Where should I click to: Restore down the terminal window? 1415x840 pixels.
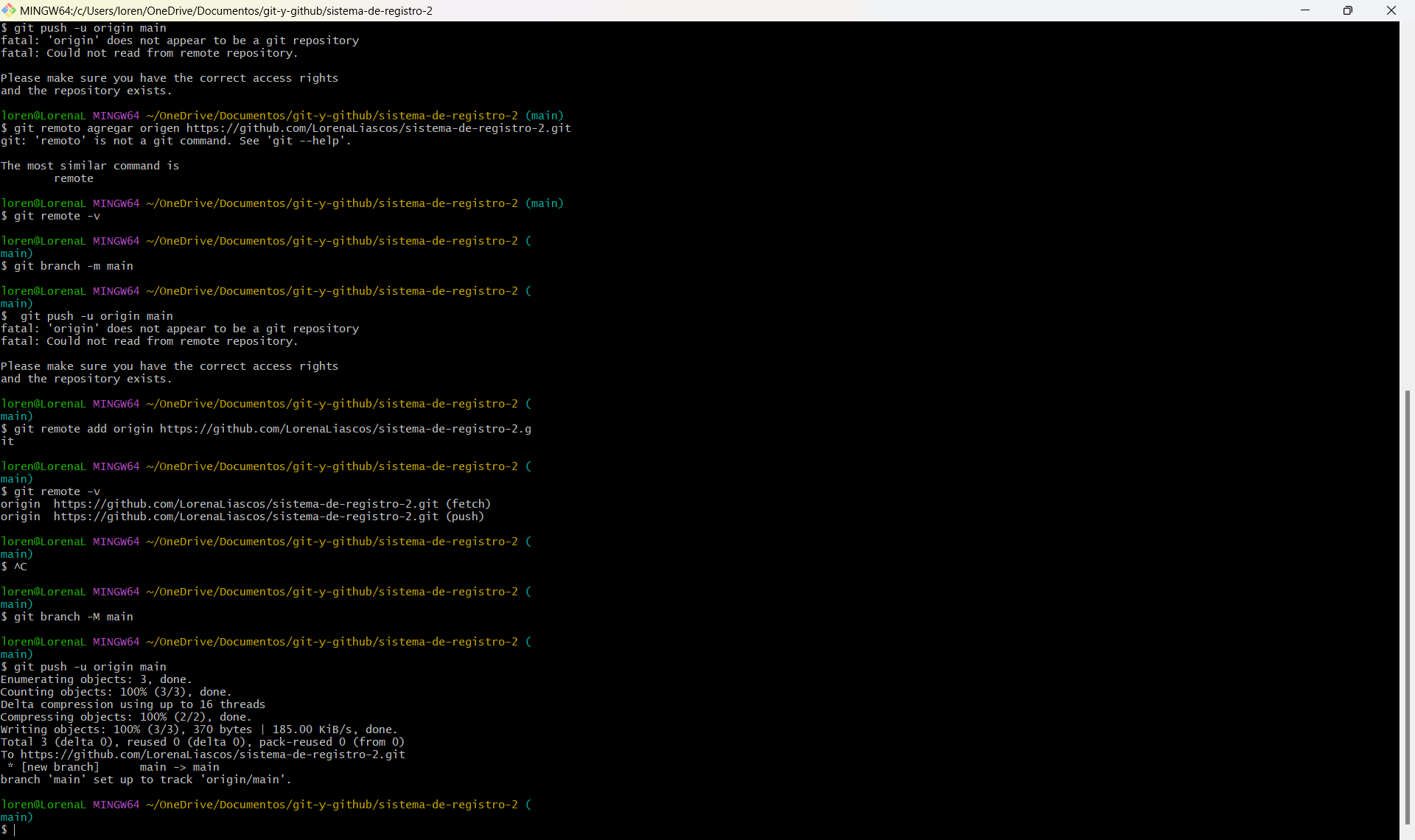click(1348, 10)
